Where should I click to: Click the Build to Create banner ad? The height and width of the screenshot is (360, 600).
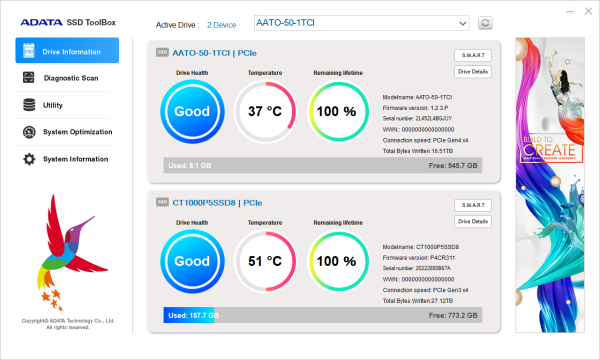click(550, 185)
